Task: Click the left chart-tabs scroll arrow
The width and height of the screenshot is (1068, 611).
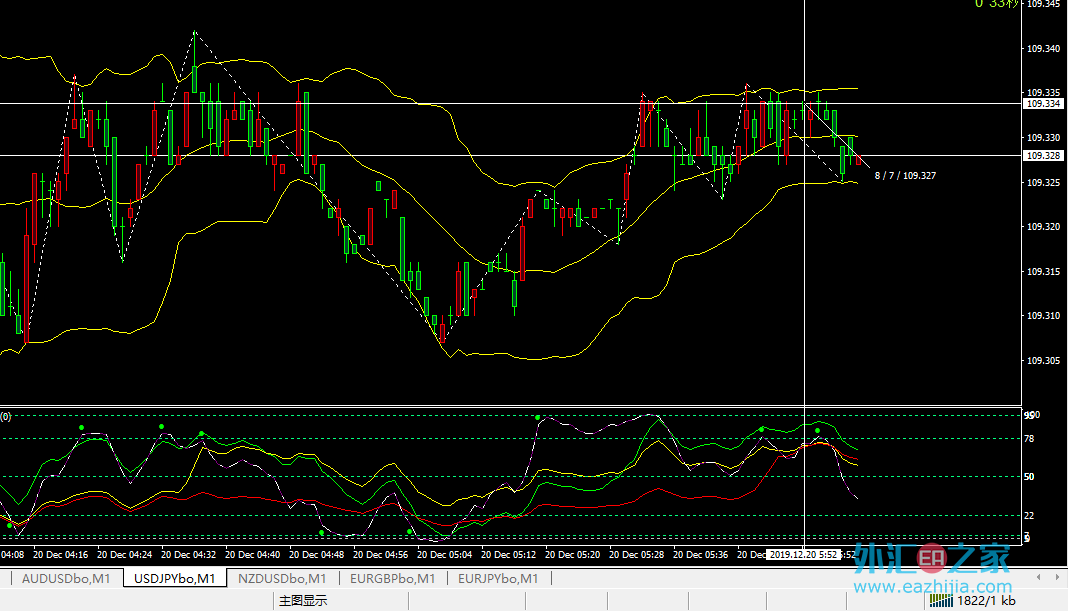Action: click(x=1038, y=577)
